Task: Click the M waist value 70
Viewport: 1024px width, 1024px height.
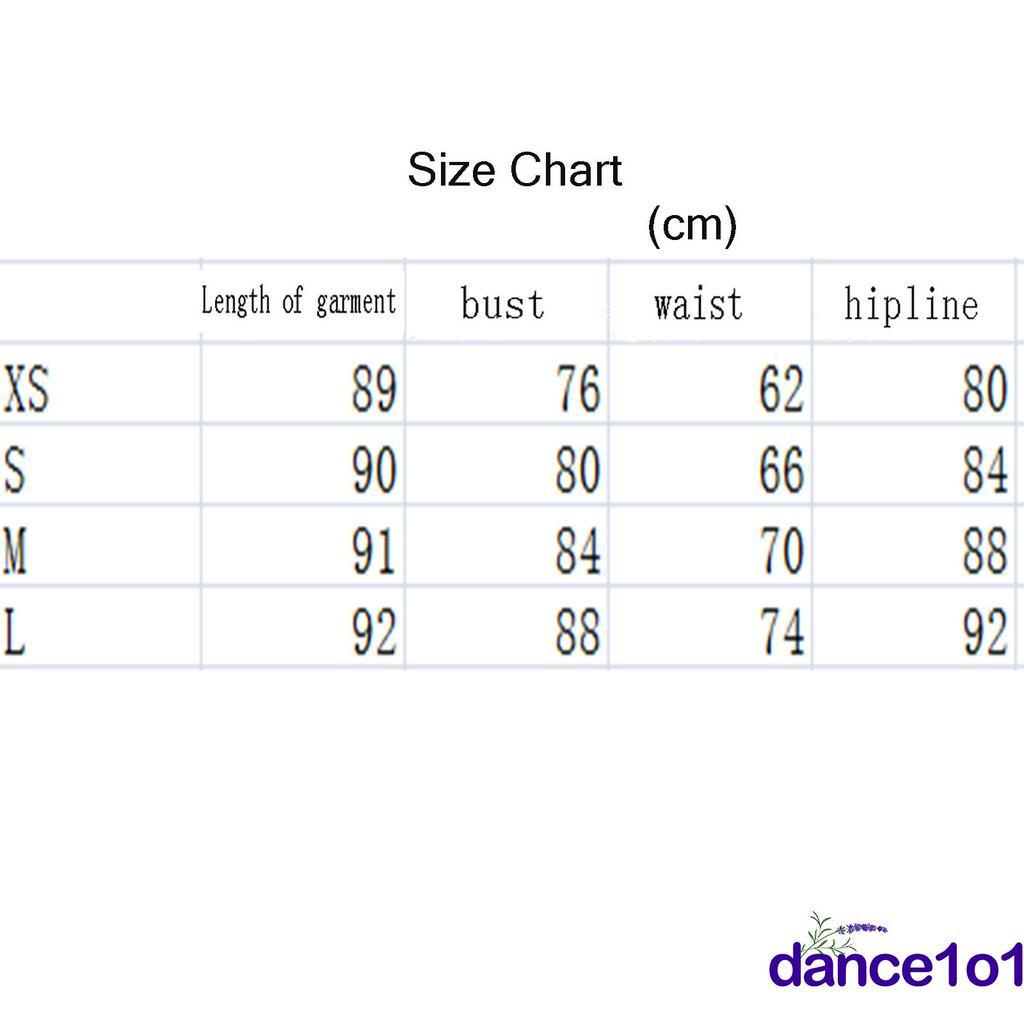Action: click(x=782, y=552)
